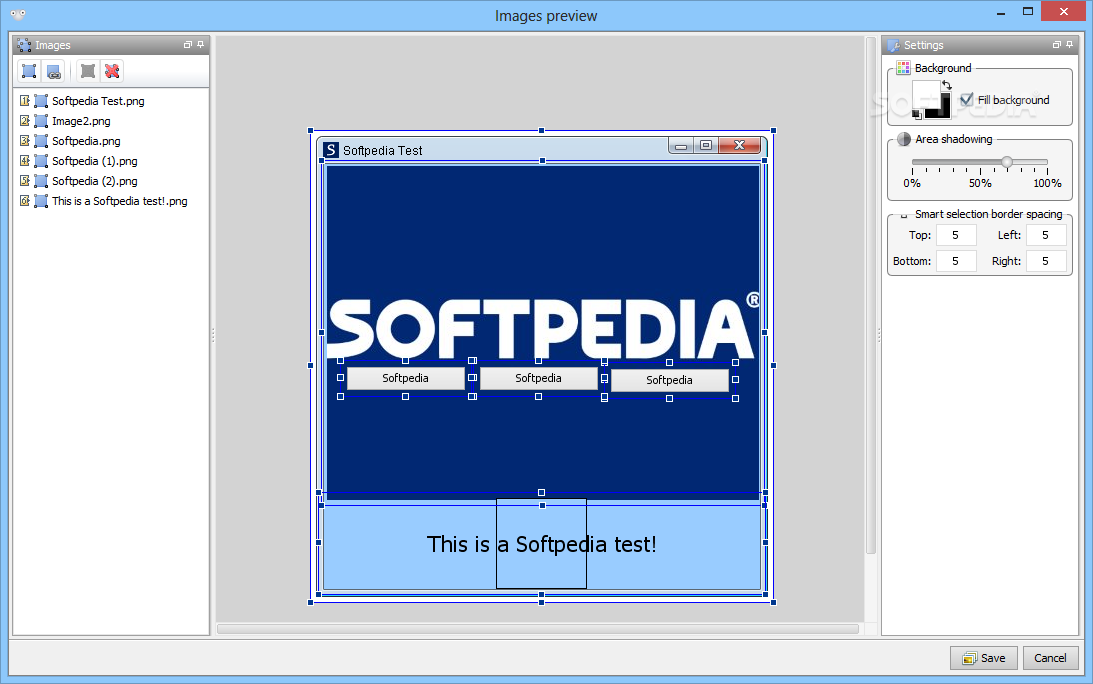Click the minimize button in preview window image
This screenshot has height=684, width=1093.
681,146
